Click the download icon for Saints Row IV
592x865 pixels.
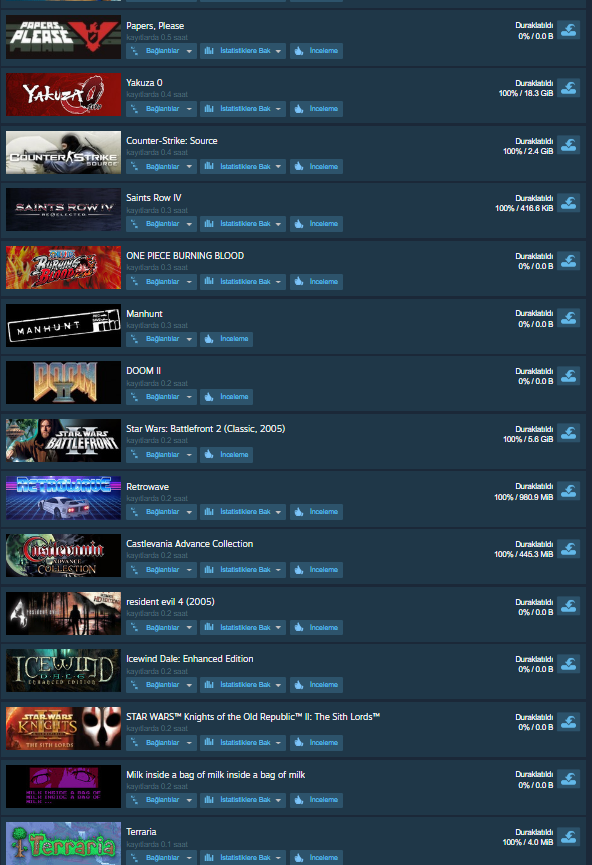(x=568, y=203)
